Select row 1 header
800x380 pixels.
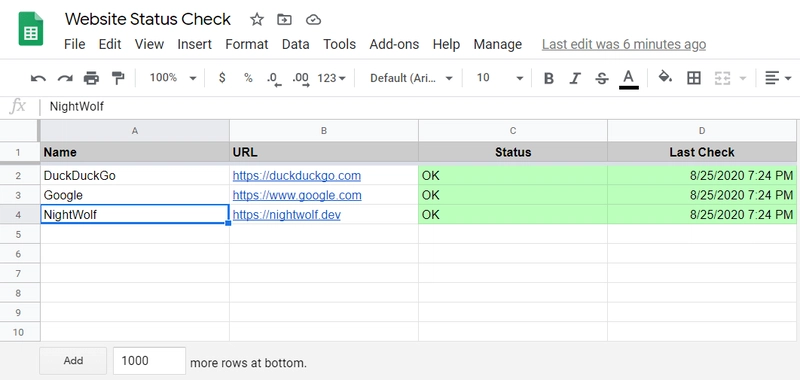coord(19,152)
